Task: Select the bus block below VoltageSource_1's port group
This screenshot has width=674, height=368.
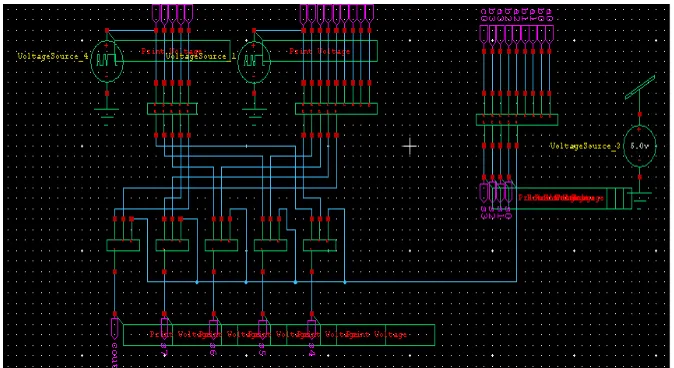Action: click(x=336, y=109)
